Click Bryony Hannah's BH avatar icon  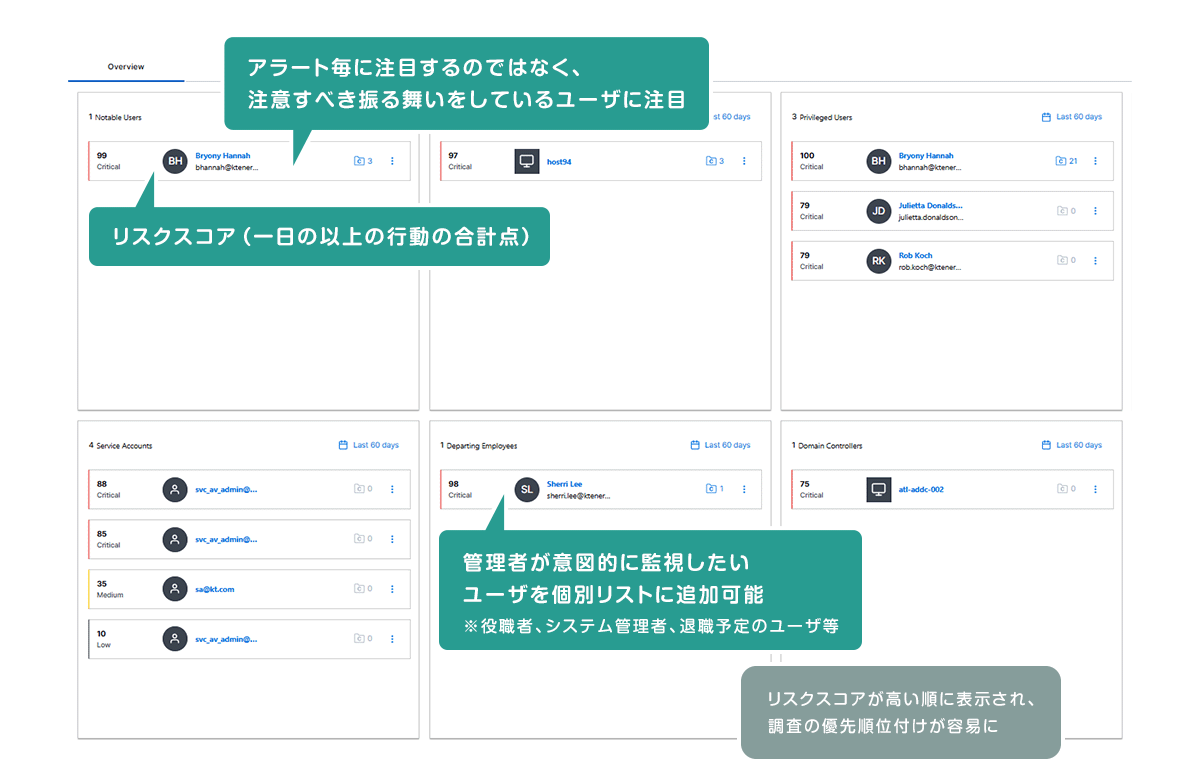[x=175, y=161]
